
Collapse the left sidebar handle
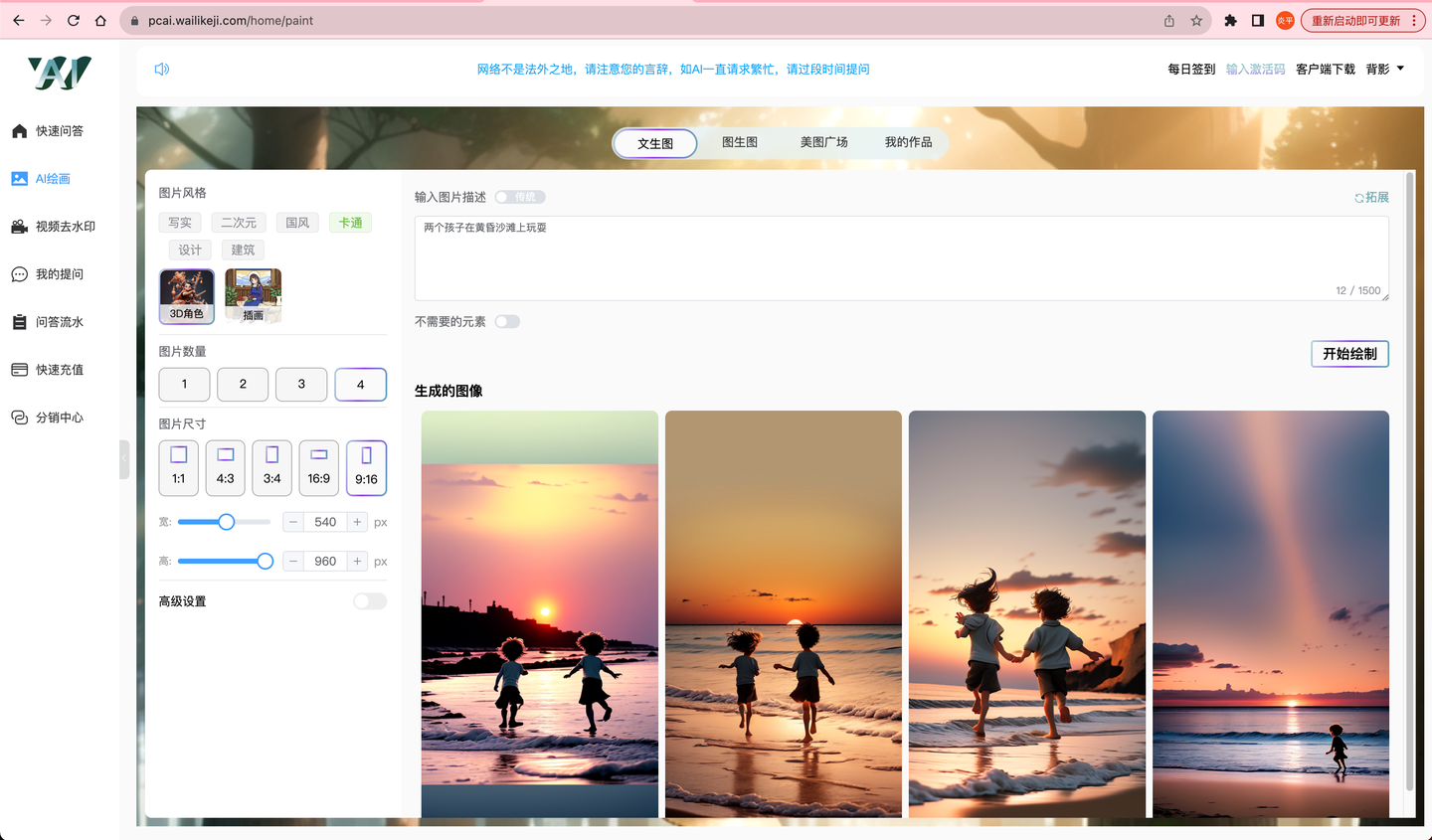(124, 459)
